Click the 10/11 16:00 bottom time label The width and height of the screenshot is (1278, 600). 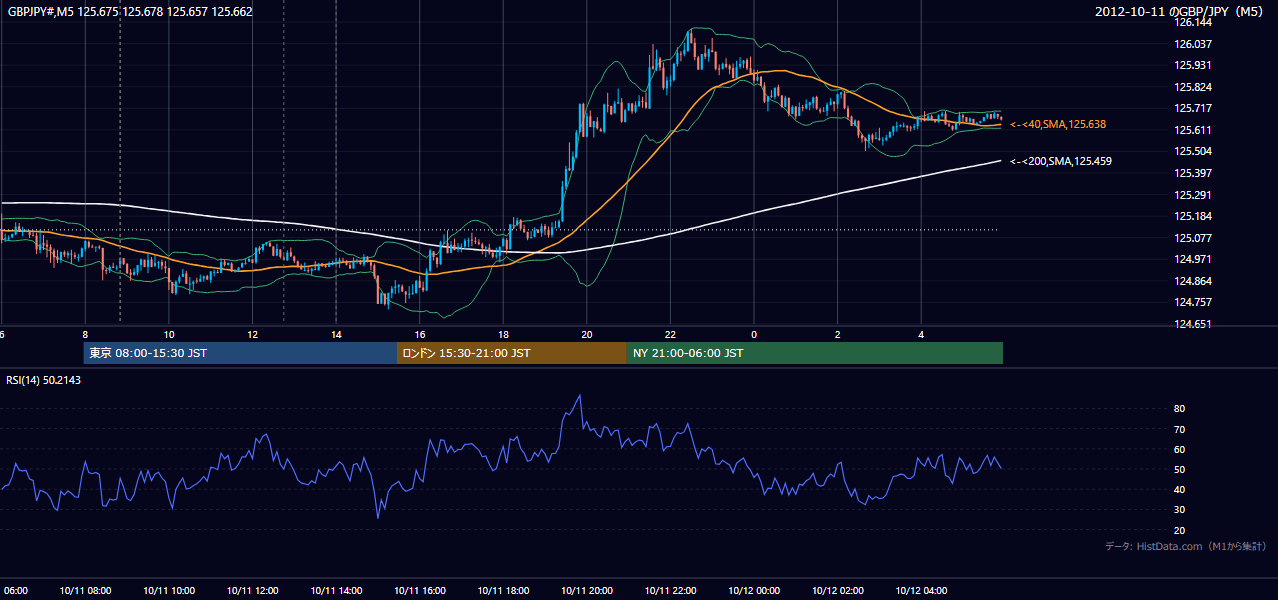pyautogui.click(x=420, y=591)
